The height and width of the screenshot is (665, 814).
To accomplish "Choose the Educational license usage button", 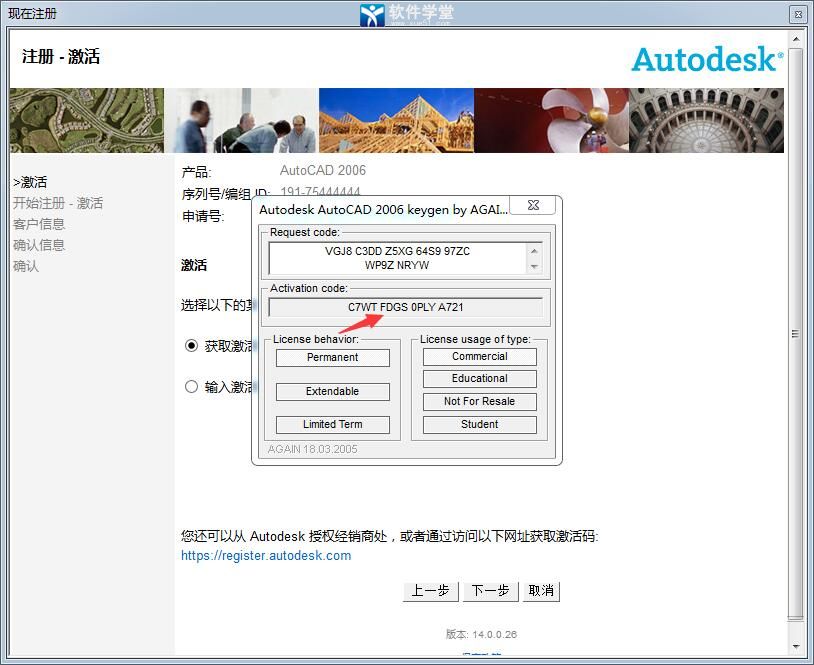I will (x=480, y=379).
